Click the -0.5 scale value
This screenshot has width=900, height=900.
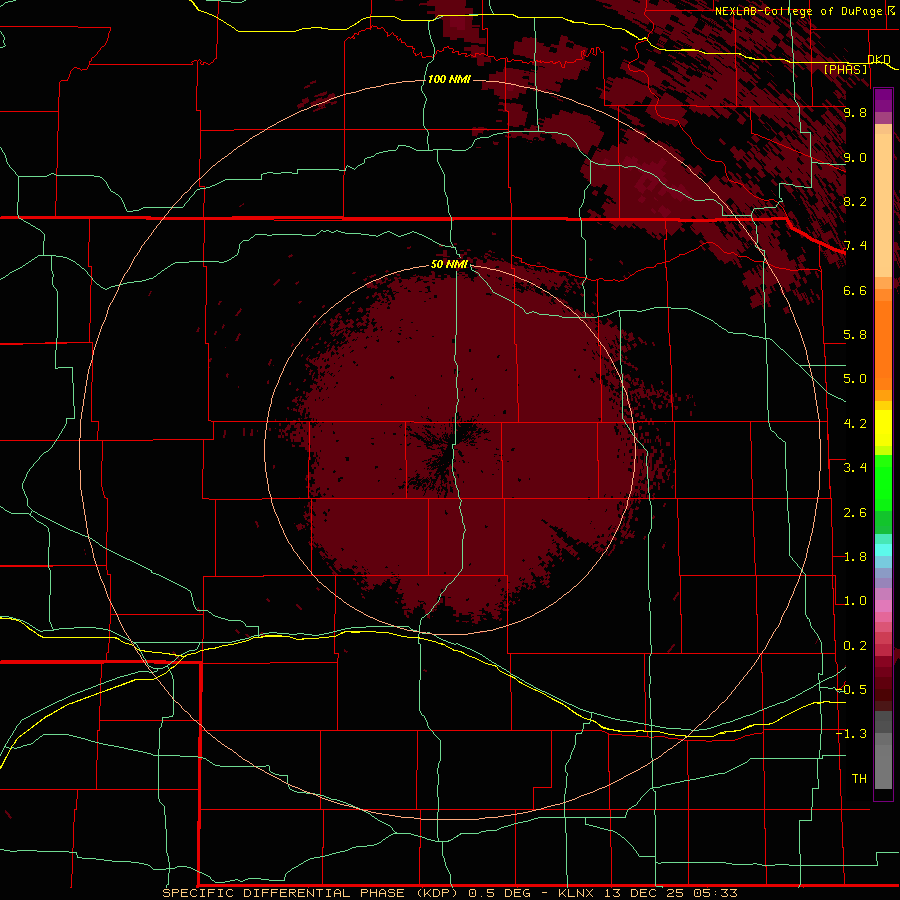pos(851,689)
